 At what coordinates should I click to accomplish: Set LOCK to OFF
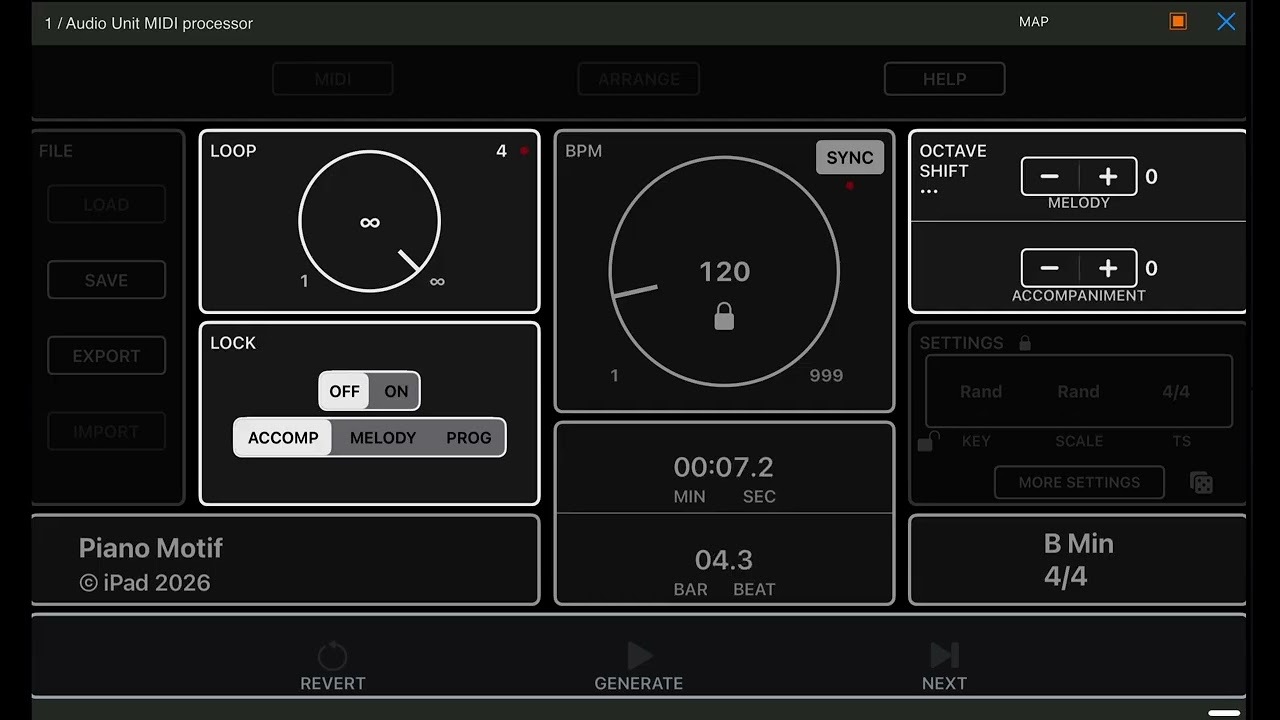(344, 391)
